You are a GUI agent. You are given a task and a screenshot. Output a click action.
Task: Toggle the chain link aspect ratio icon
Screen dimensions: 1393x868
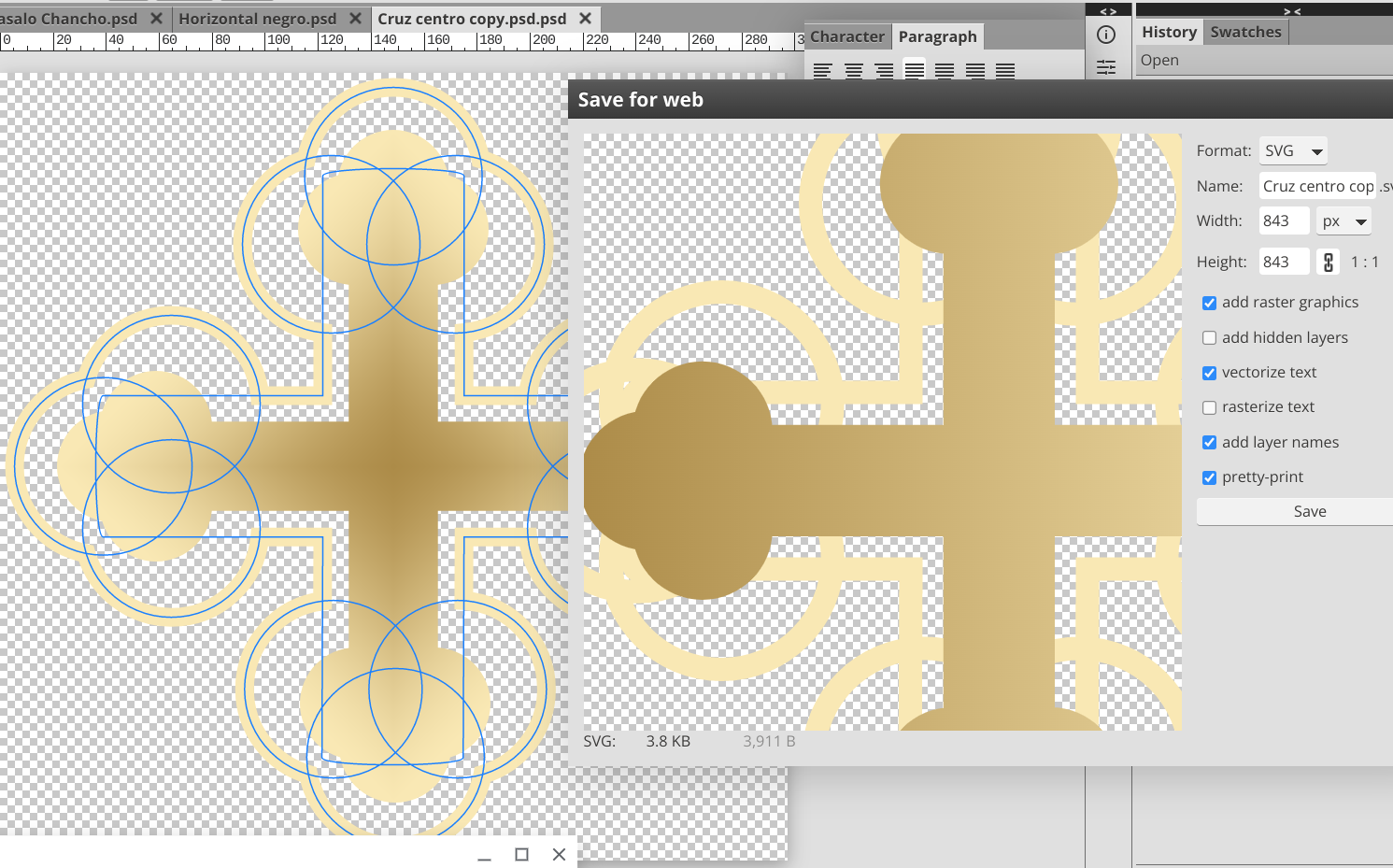click(1328, 262)
